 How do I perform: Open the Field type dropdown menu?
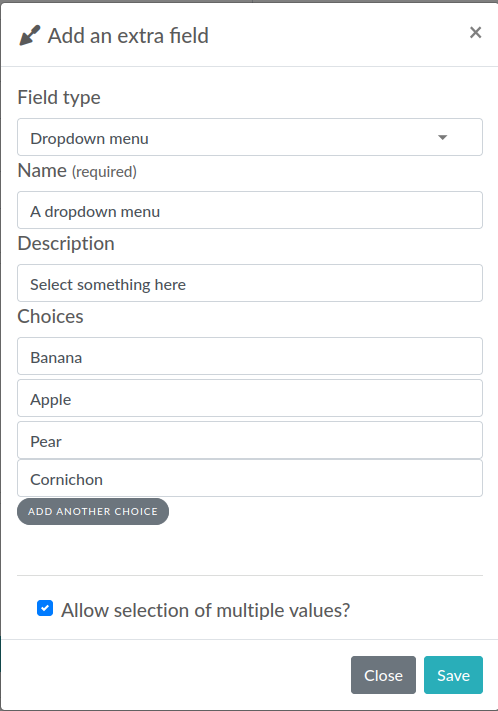[250, 137]
